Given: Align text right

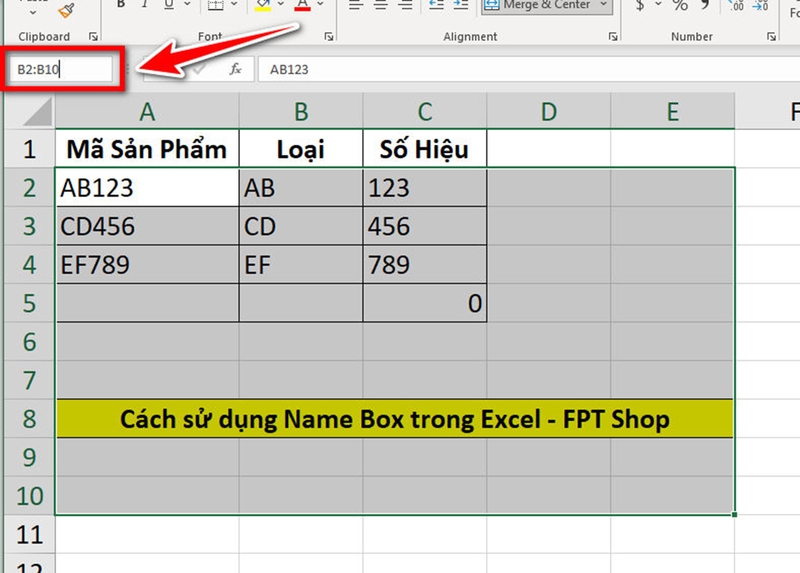Looking at the screenshot, I should [406, 5].
